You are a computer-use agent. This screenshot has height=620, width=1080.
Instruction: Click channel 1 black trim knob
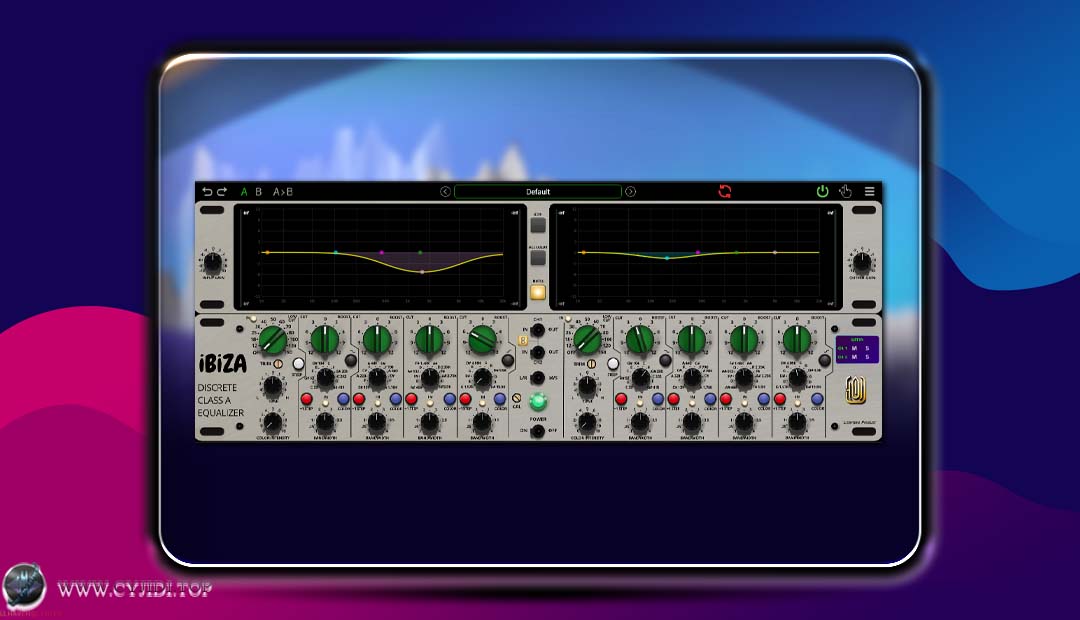pyautogui.click(x=273, y=387)
